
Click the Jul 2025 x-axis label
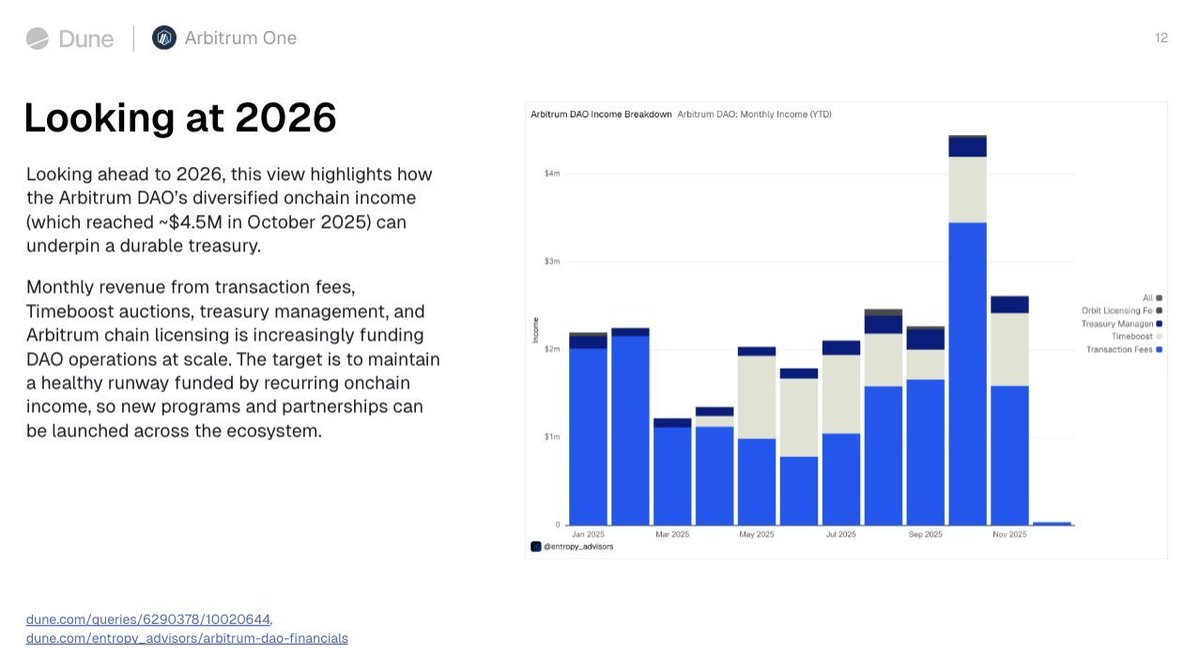841,535
